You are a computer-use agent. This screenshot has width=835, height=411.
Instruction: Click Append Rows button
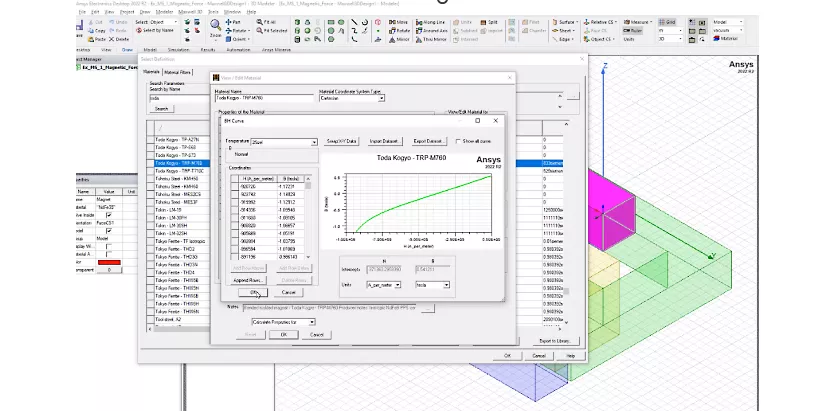click(x=248, y=281)
